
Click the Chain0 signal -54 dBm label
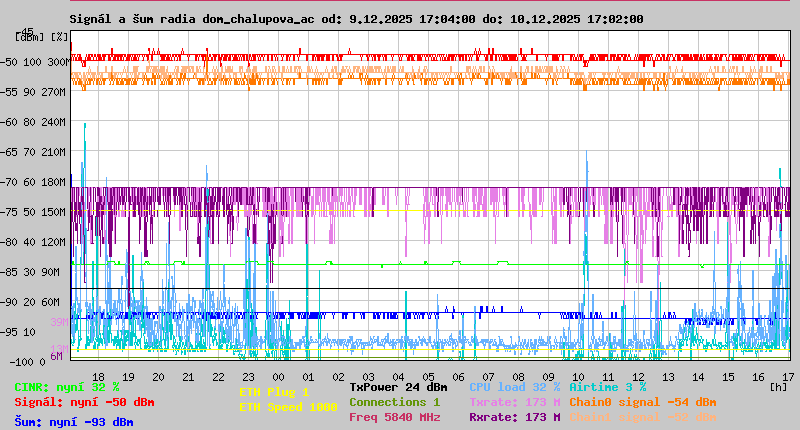point(642,402)
